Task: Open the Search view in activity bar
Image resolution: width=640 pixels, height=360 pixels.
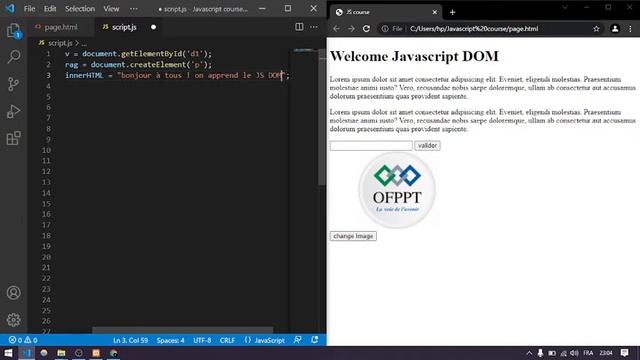Action: coord(13,57)
